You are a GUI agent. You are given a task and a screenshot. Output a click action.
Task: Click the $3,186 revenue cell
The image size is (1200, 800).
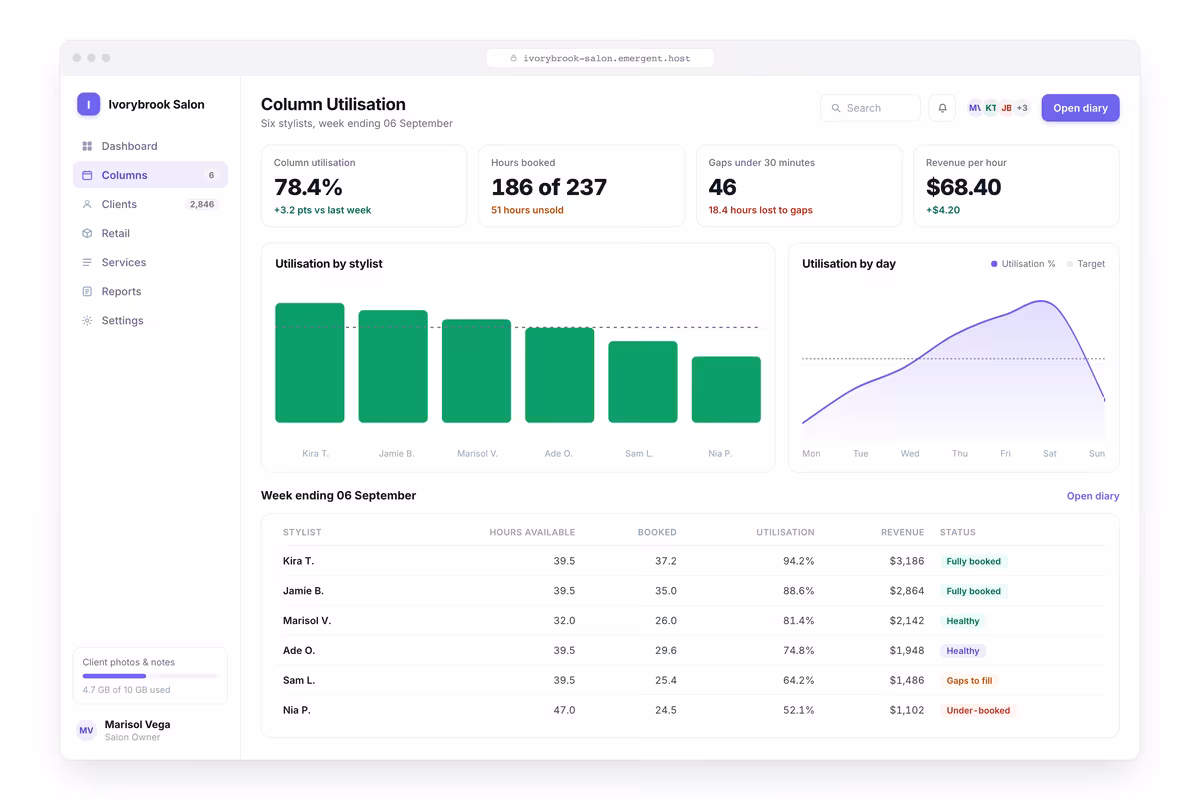pyautogui.click(x=907, y=561)
